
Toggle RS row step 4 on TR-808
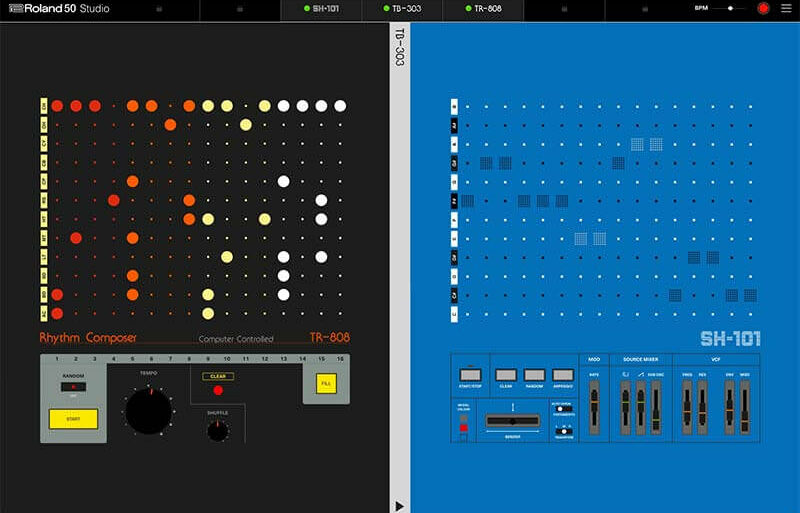point(114,200)
